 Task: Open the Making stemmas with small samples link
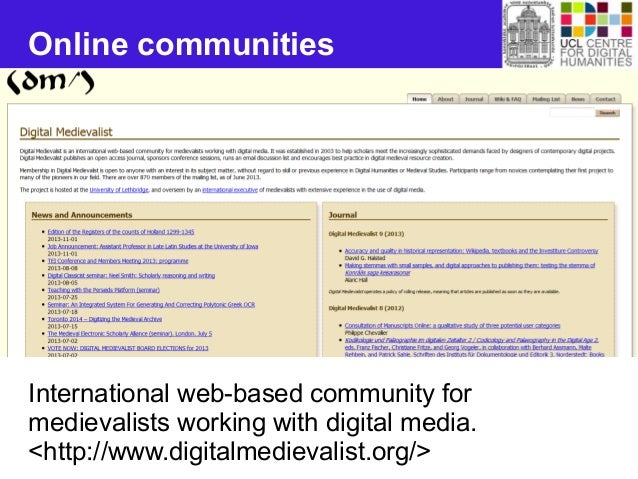[x=470, y=269]
